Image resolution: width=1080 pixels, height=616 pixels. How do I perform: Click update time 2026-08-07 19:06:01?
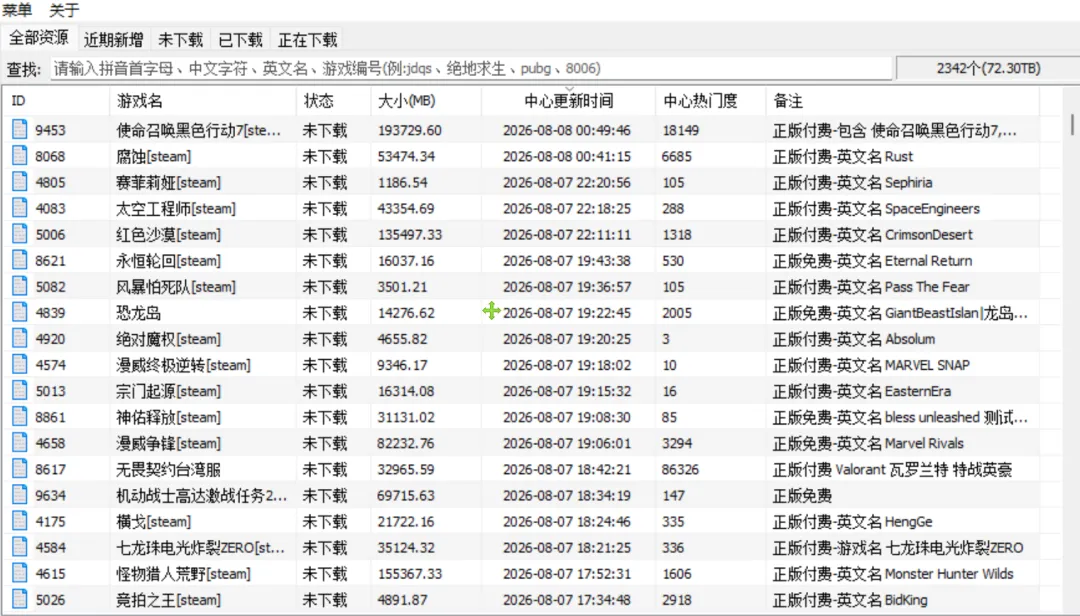point(566,444)
